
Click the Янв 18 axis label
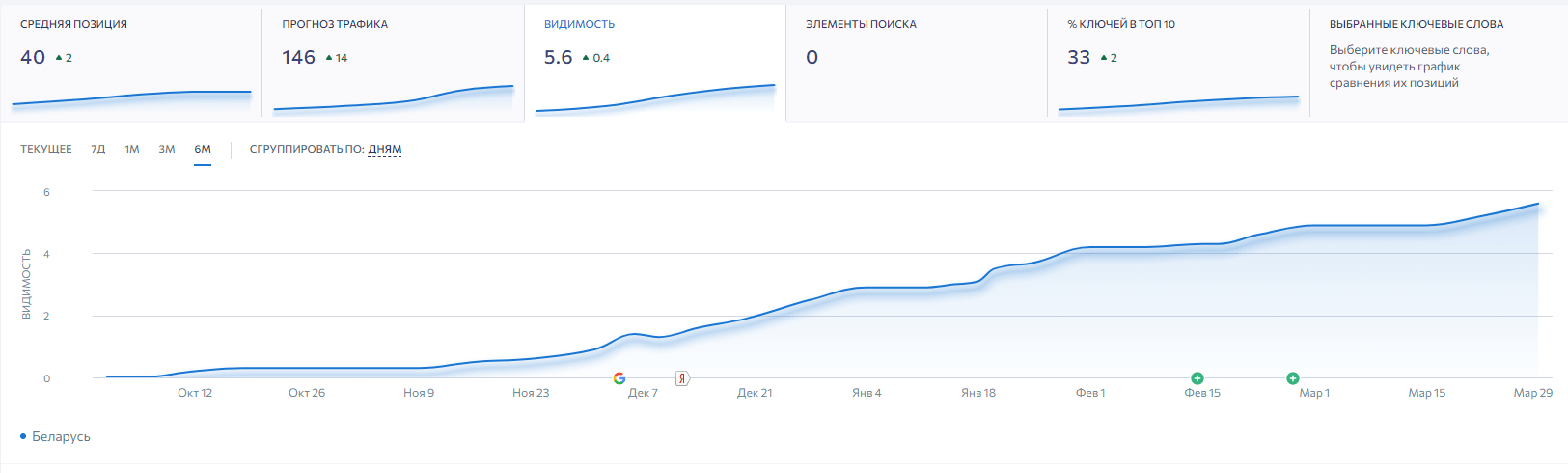[x=978, y=393]
